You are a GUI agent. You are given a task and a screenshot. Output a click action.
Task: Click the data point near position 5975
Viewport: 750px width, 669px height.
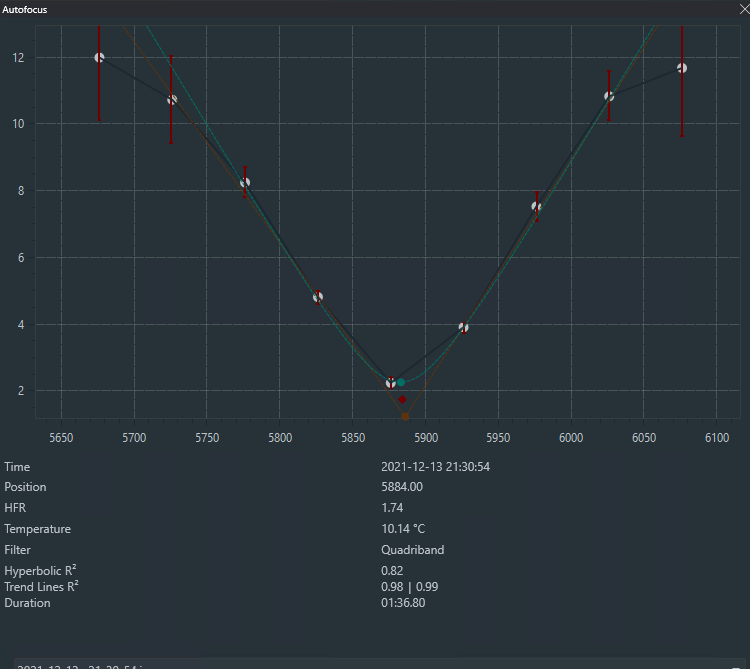pos(536,207)
